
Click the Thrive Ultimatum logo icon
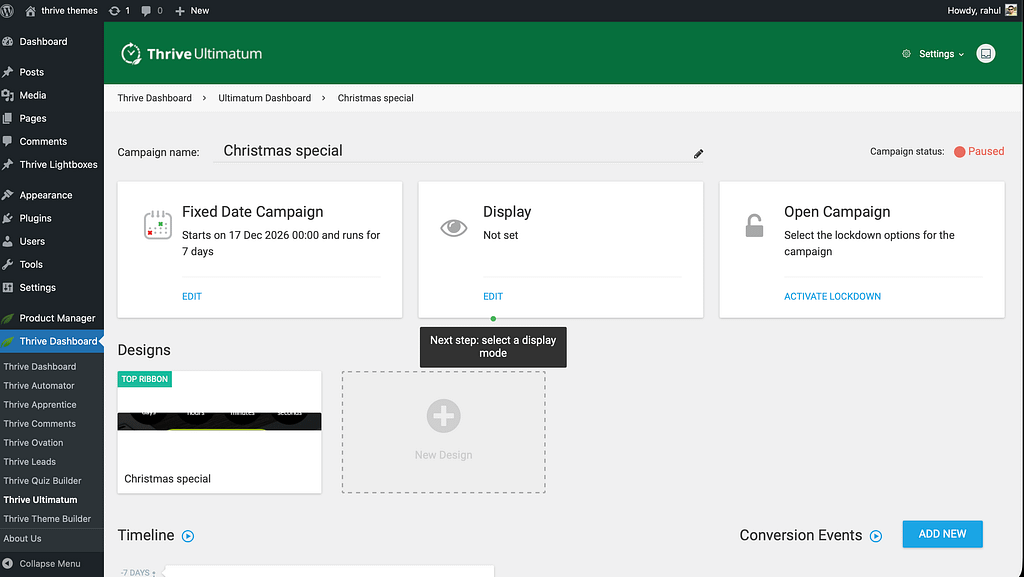130,54
